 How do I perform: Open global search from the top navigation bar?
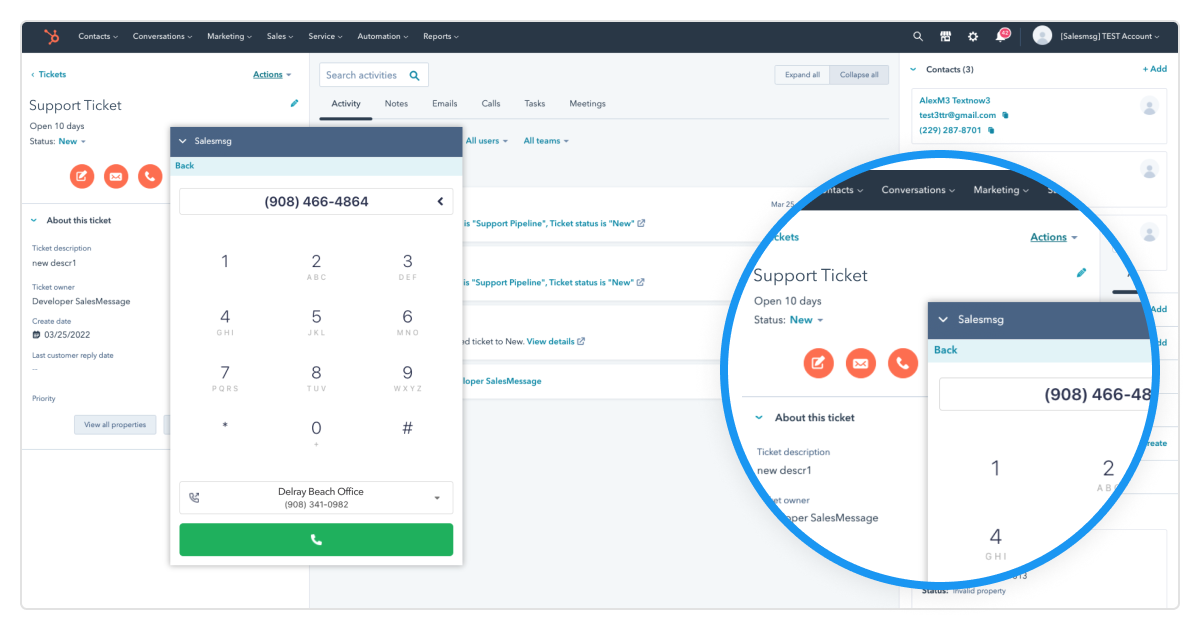pyautogui.click(x=918, y=37)
